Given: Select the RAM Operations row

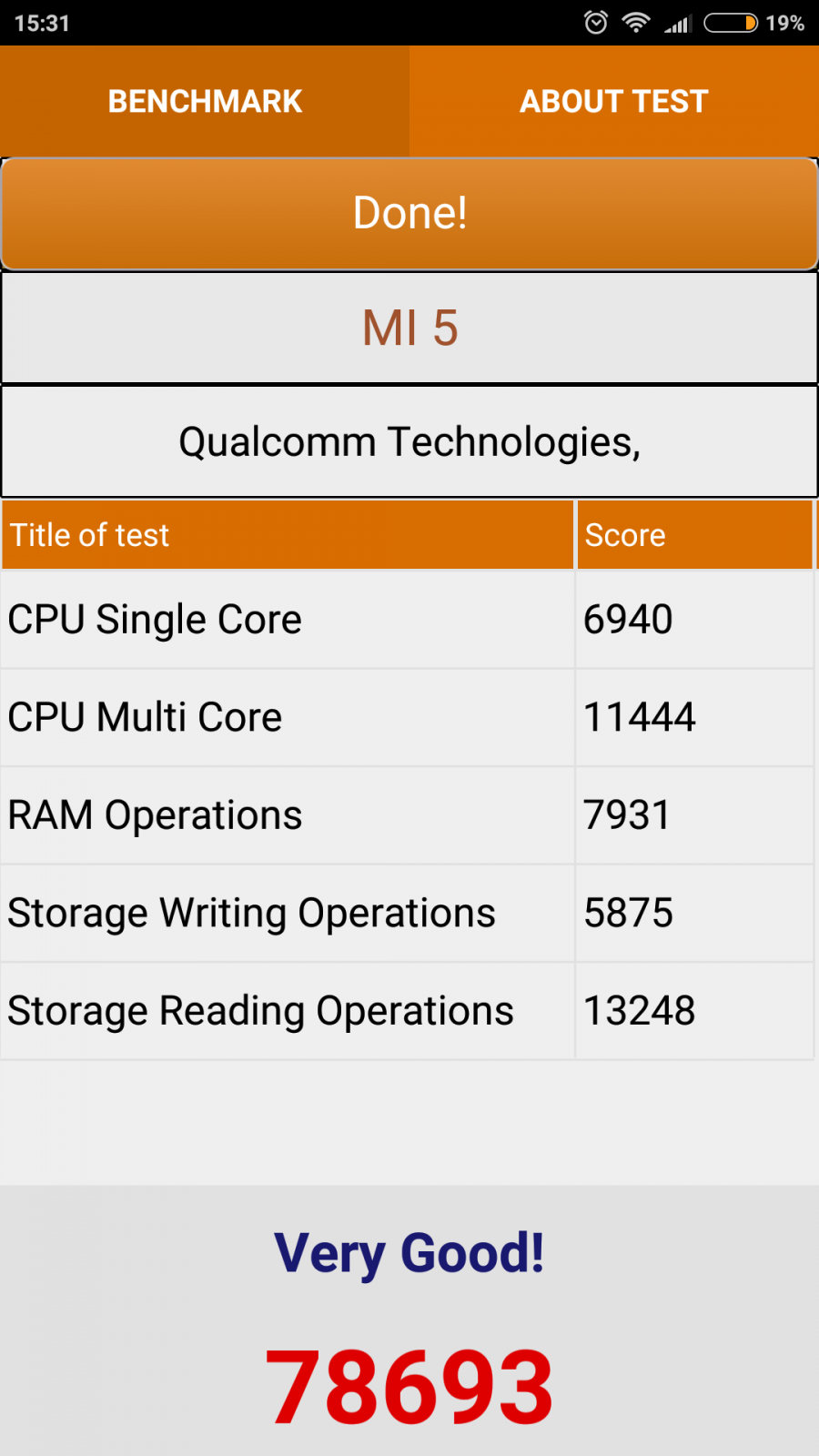Looking at the screenshot, I should point(407,815).
